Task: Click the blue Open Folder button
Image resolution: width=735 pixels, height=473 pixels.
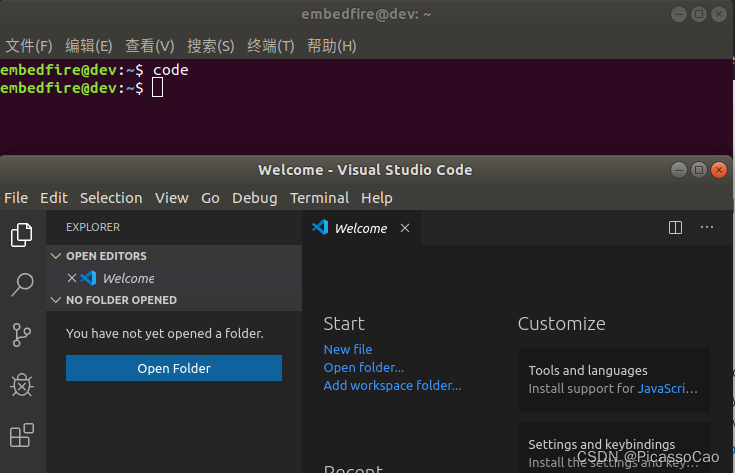Action: (174, 368)
